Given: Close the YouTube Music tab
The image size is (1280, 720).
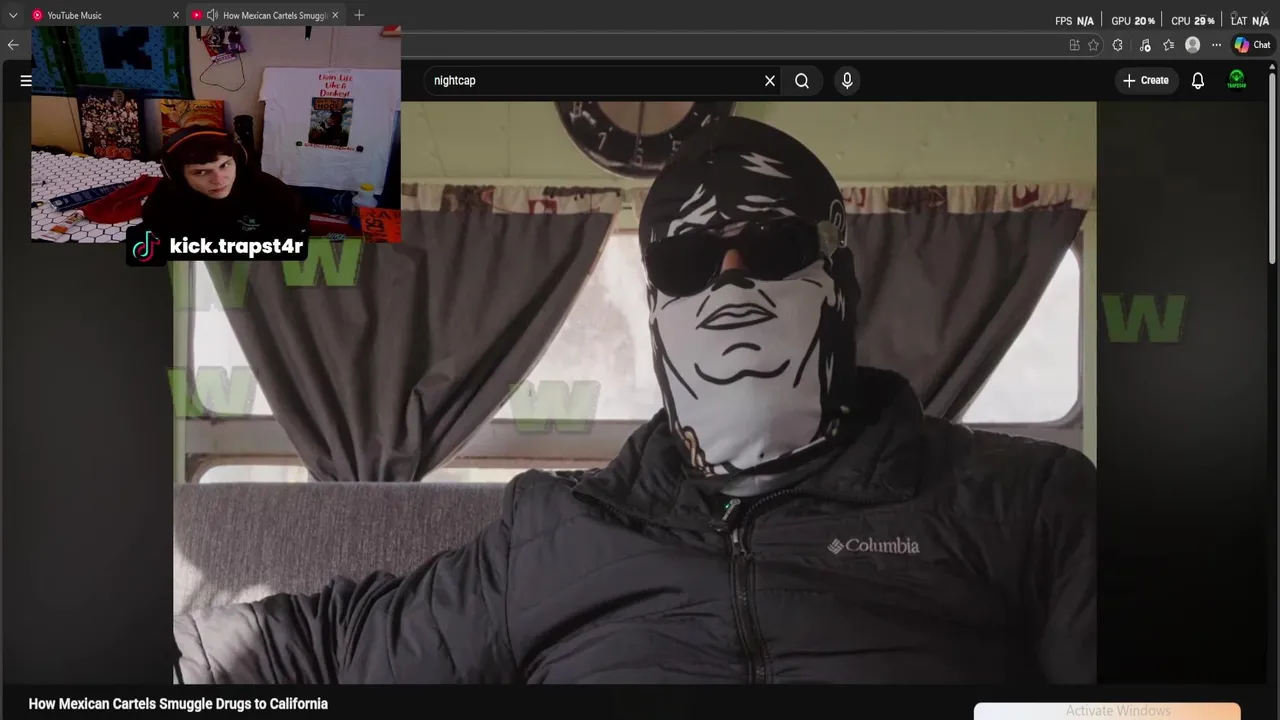Looking at the screenshot, I should (176, 15).
